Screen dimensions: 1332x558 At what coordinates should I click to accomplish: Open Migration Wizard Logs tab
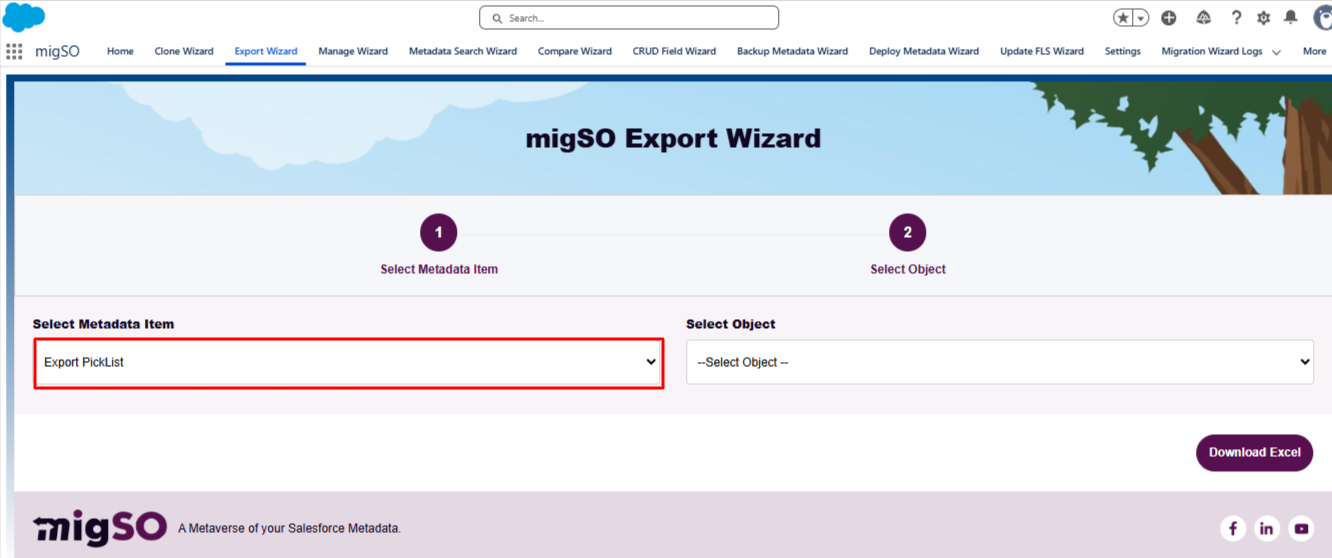coord(1212,51)
